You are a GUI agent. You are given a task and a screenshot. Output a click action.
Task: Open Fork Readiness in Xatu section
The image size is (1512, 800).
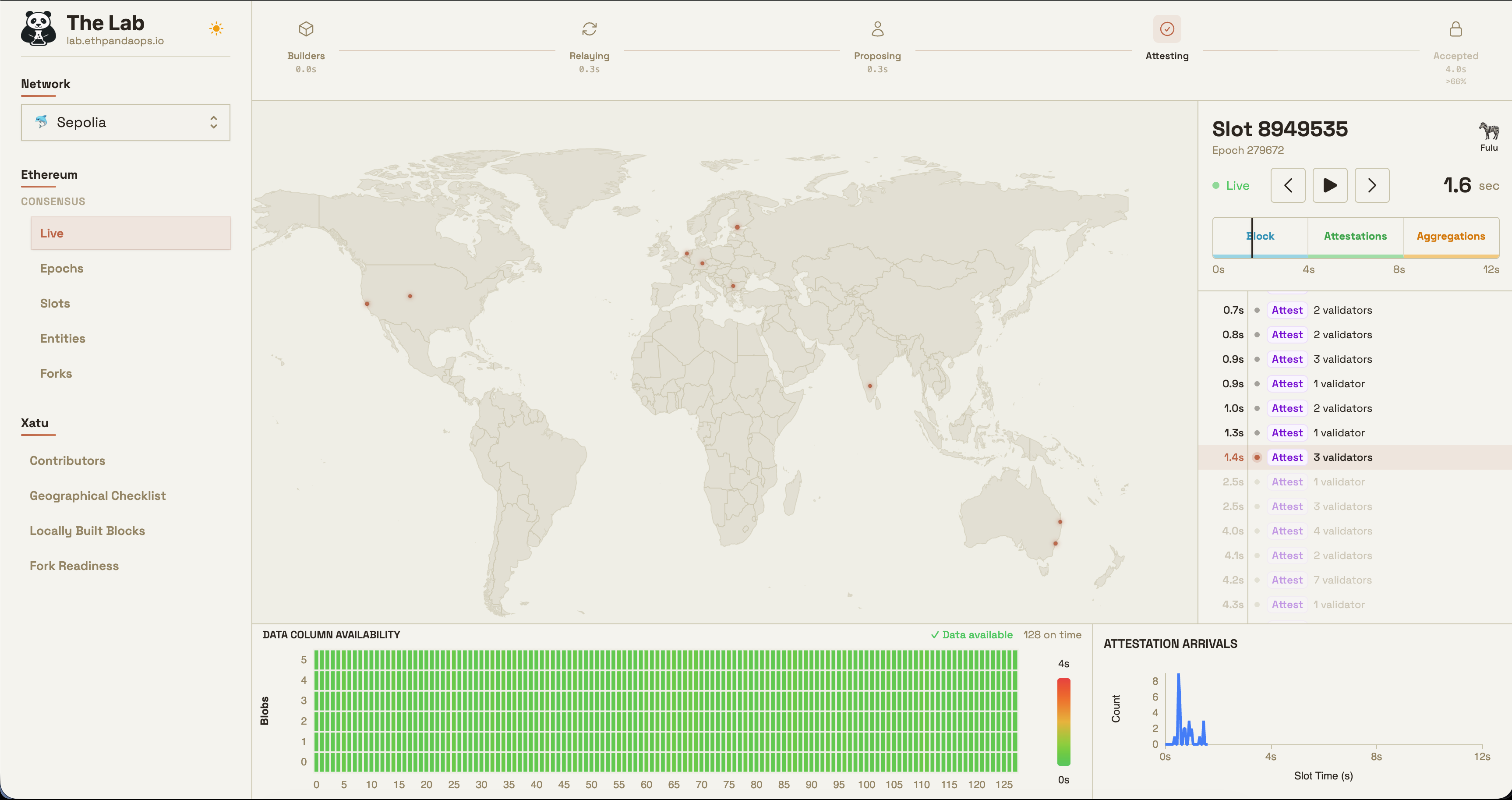pos(74,566)
